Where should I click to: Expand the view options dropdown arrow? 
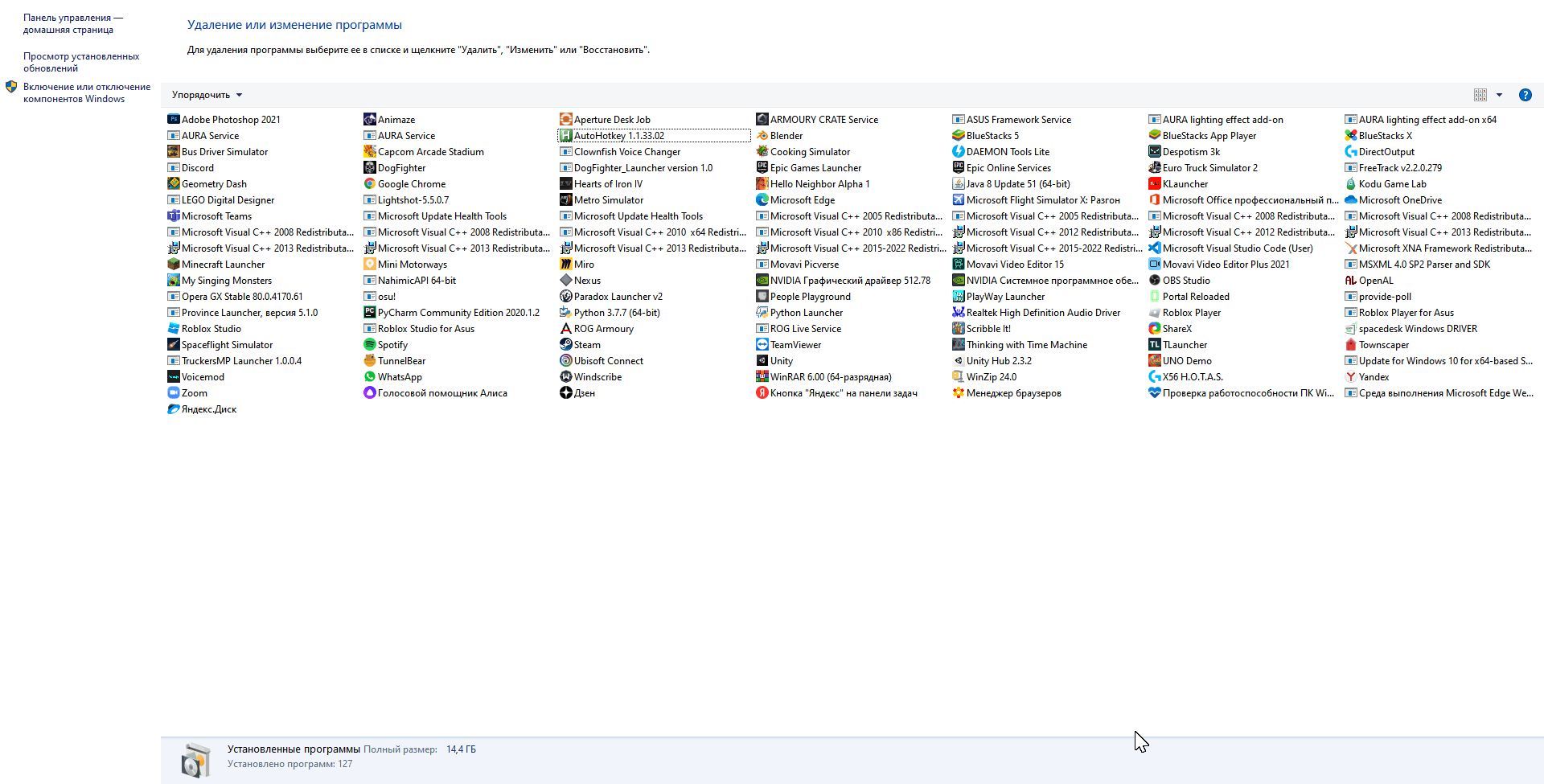pyautogui.click(x=1499, y=95)
